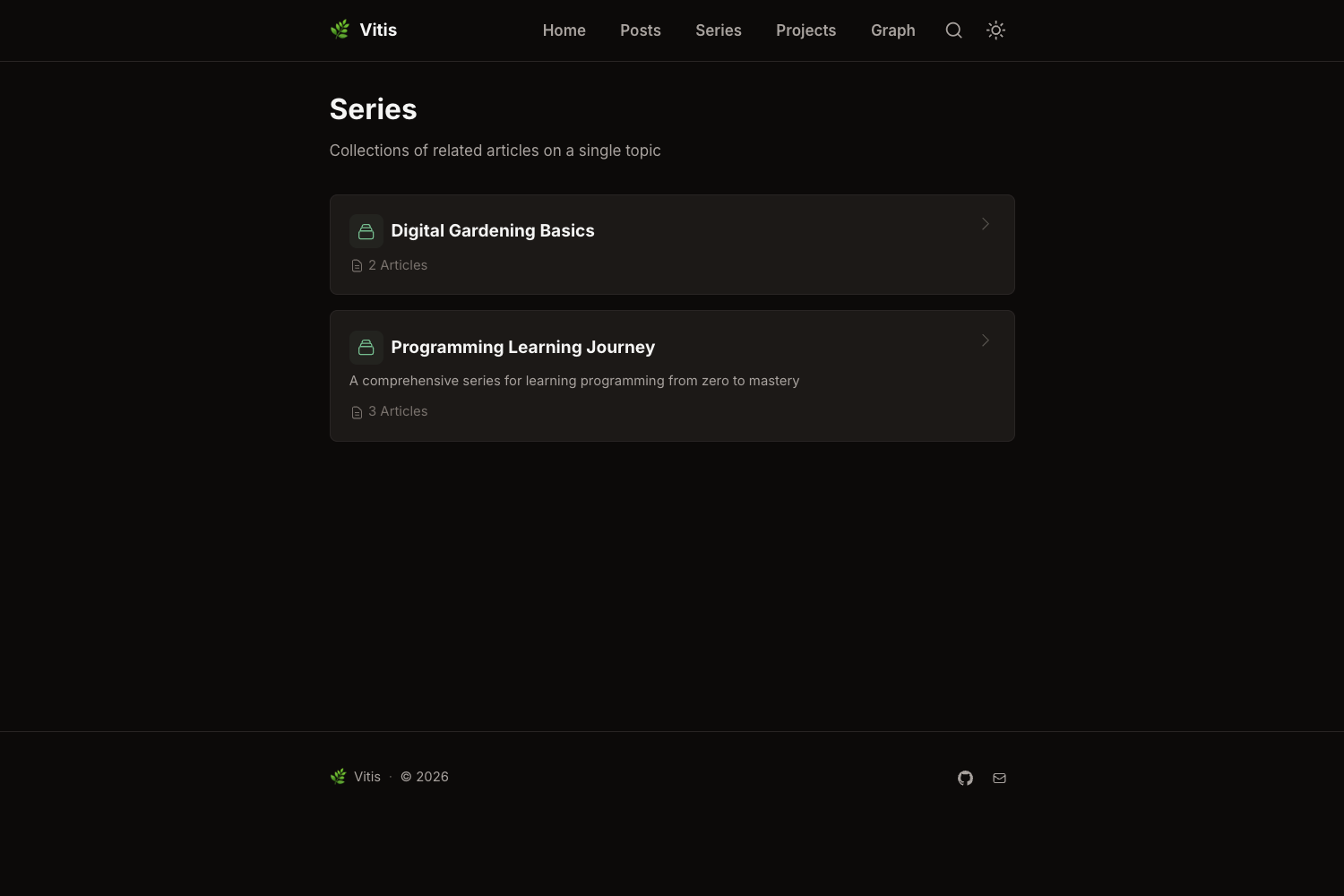Select the Series nav item

point(719,30)
